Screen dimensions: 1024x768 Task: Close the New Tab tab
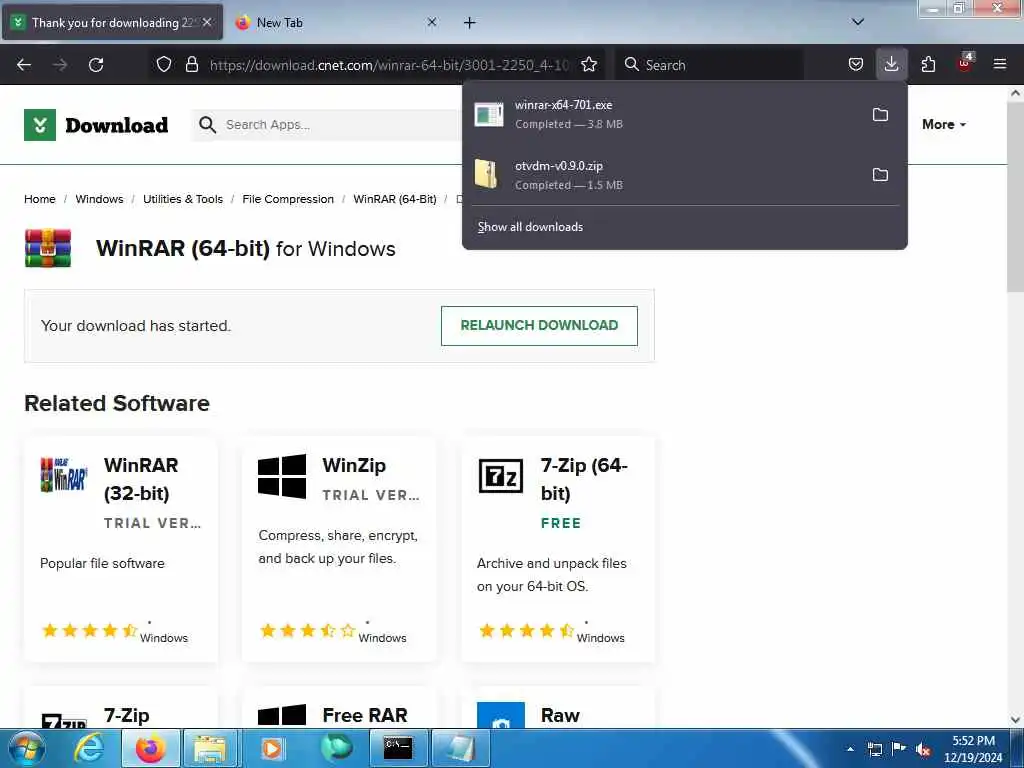pos(432,22)
